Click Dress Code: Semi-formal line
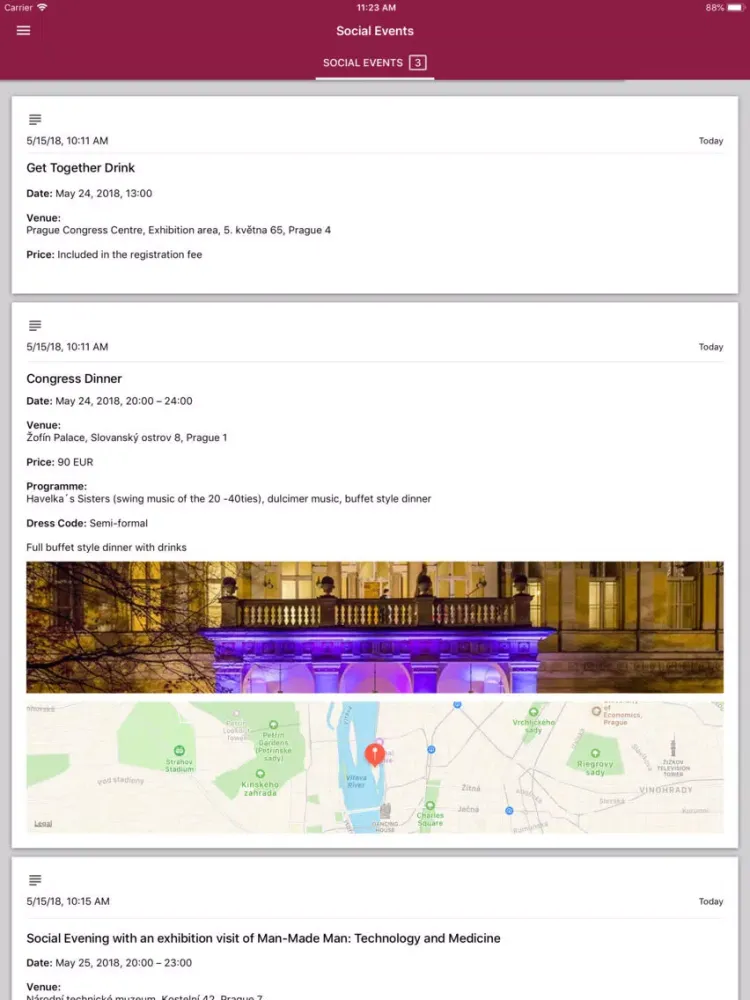 coord(87,523)
